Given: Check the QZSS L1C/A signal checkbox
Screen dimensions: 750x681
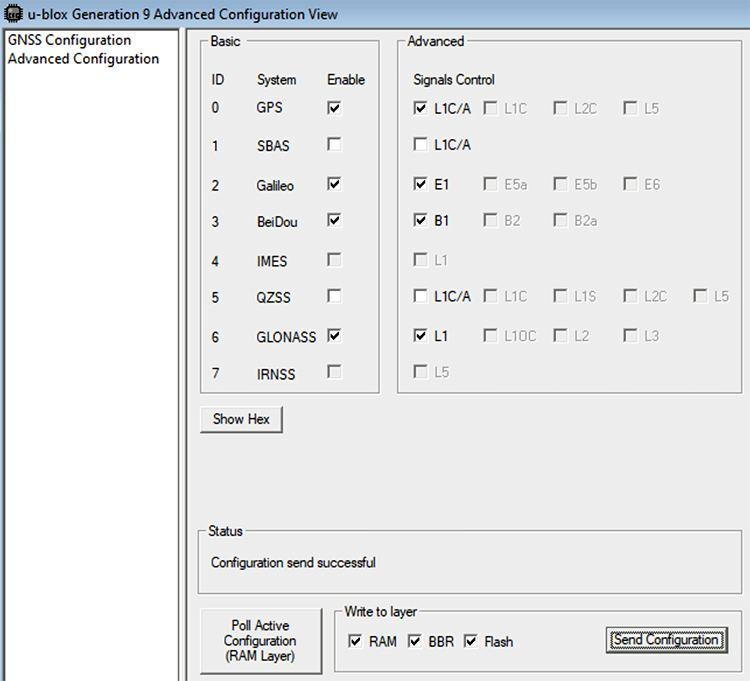Looking at the screenshot, I should coord(421,296).
